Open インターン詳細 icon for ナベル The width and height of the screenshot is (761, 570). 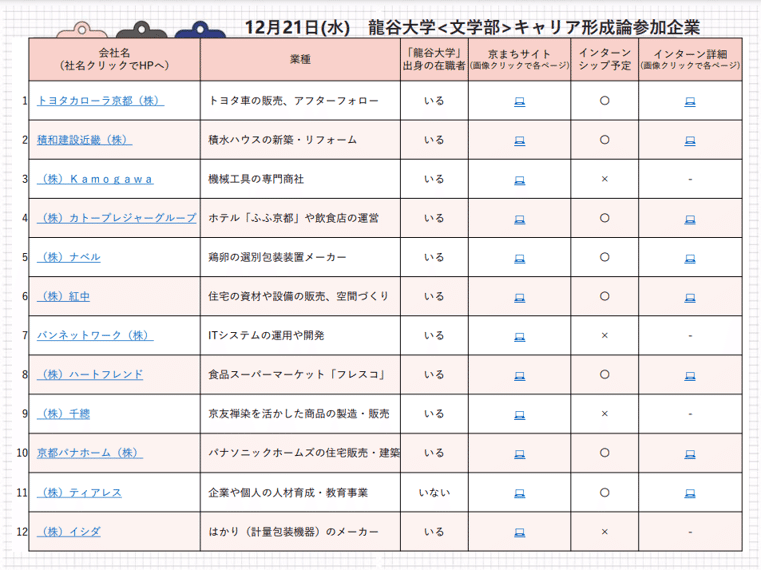point(690,258)
